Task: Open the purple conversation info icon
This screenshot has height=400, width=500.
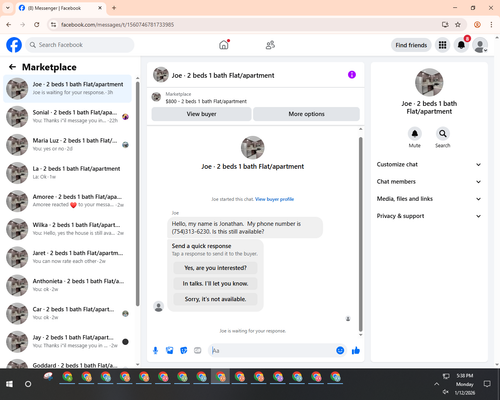Action: 352,75
